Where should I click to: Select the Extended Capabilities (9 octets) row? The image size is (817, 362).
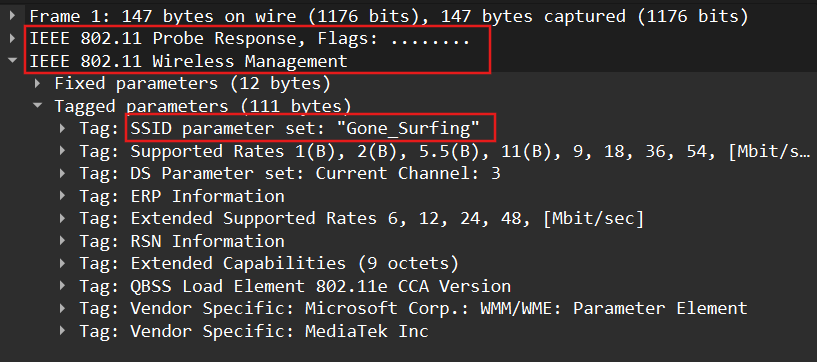pos(408,264)
